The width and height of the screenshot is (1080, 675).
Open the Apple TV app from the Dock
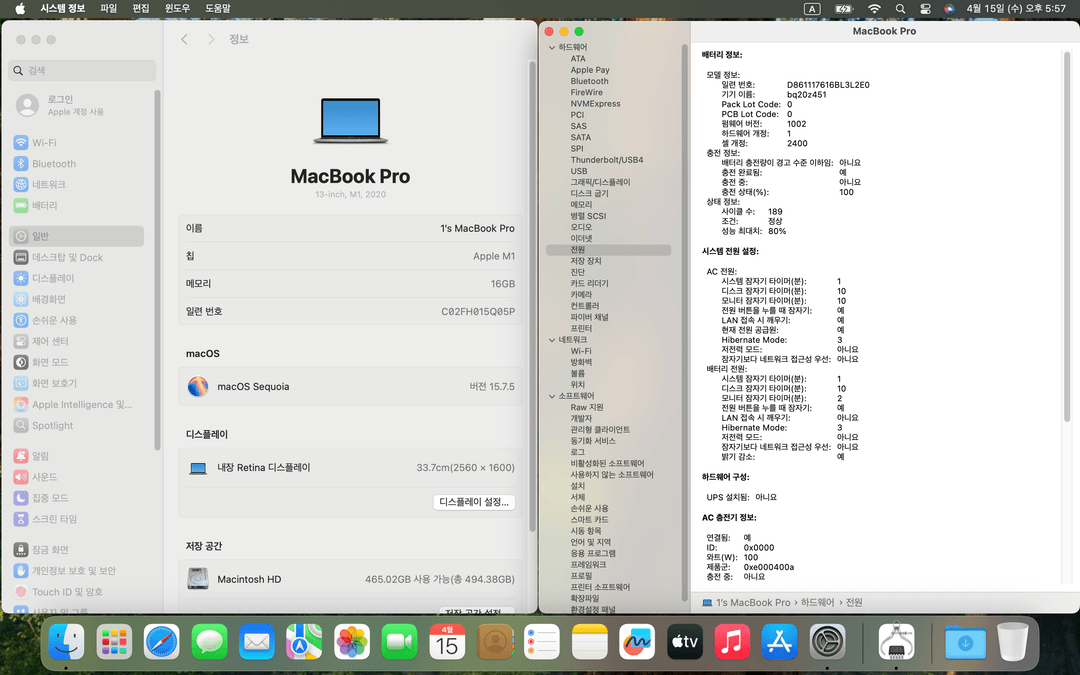(x=685, y=641)
